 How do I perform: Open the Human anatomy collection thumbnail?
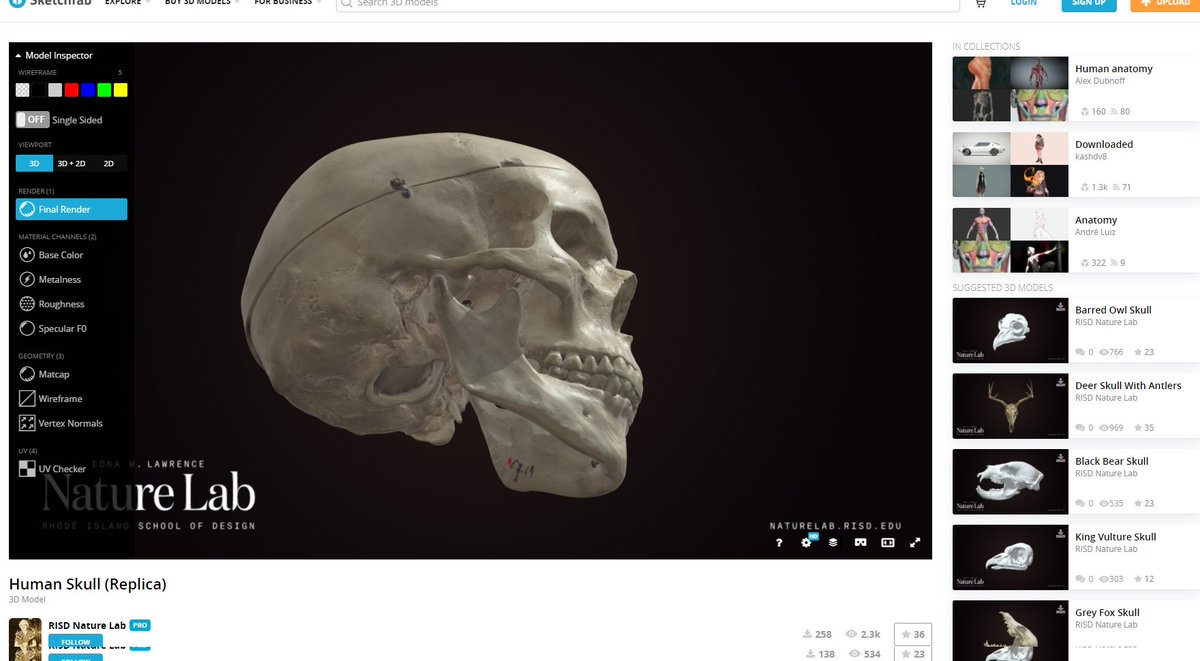click(1010, 89)
